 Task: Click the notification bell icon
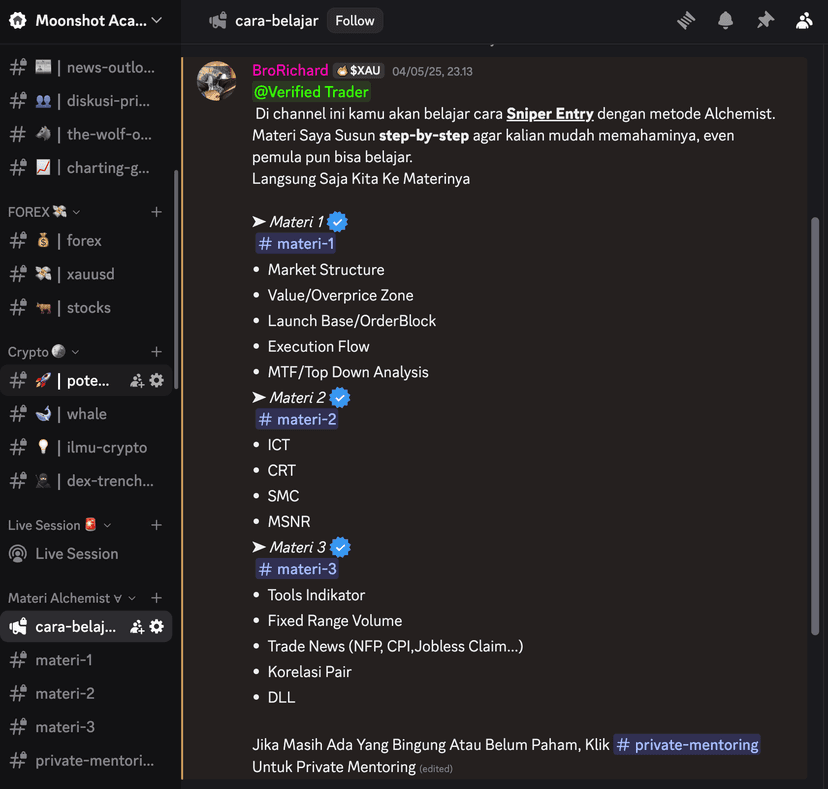pyautogui.click(x=726, y=21)
